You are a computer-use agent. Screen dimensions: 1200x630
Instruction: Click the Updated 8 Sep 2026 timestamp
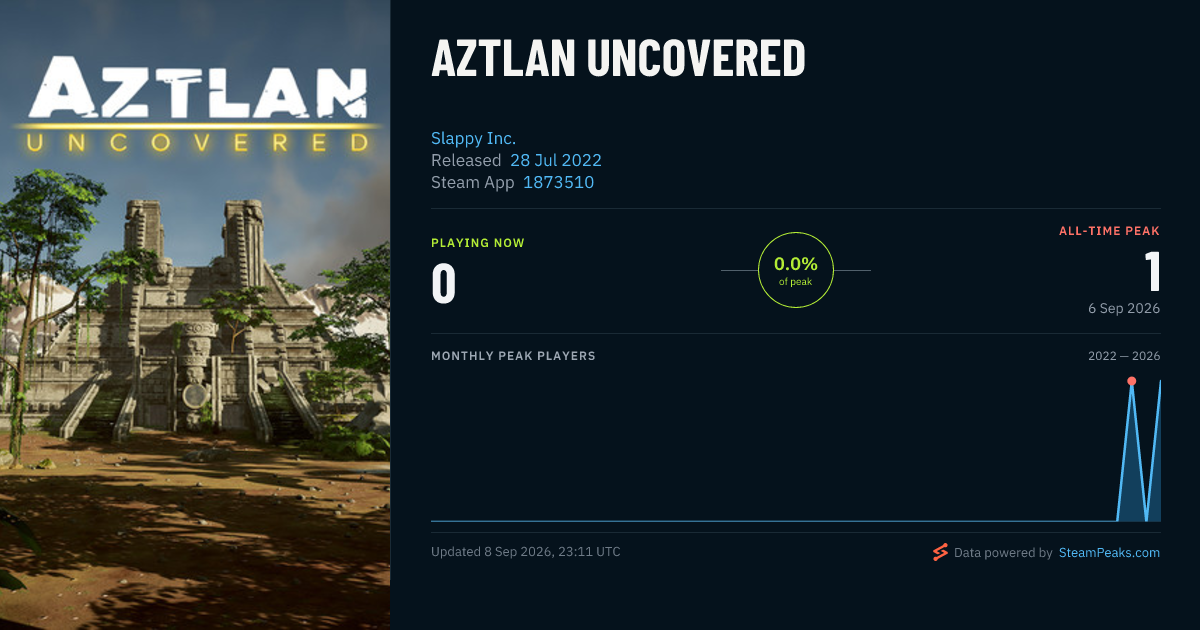(x=526, y=551)
